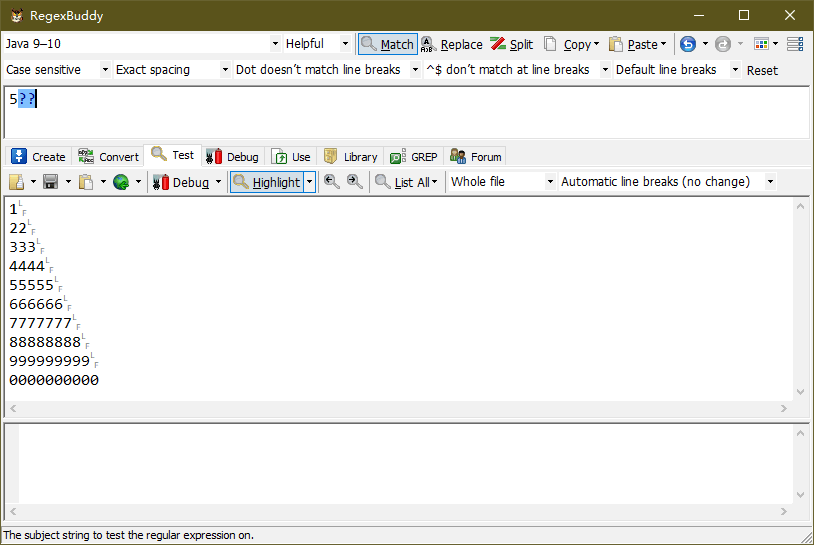Click the new/open test file icon

[17, 182]
